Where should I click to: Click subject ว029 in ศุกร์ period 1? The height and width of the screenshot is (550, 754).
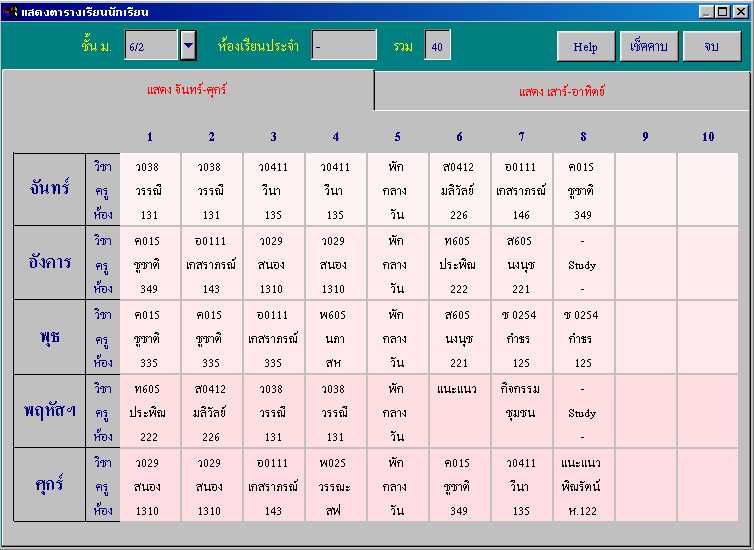[x=147, y=463]
